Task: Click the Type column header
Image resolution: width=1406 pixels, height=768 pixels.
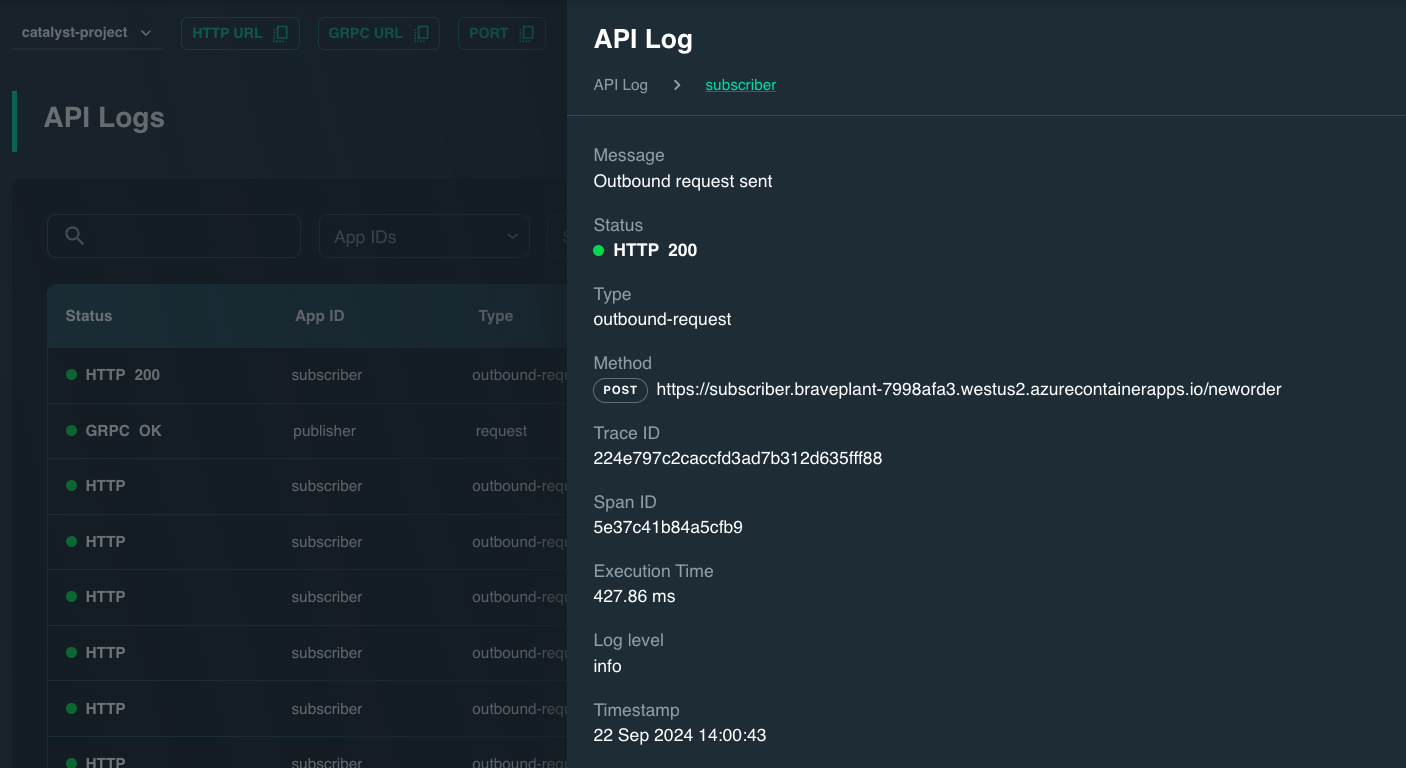Action: (x=496, y=316)
